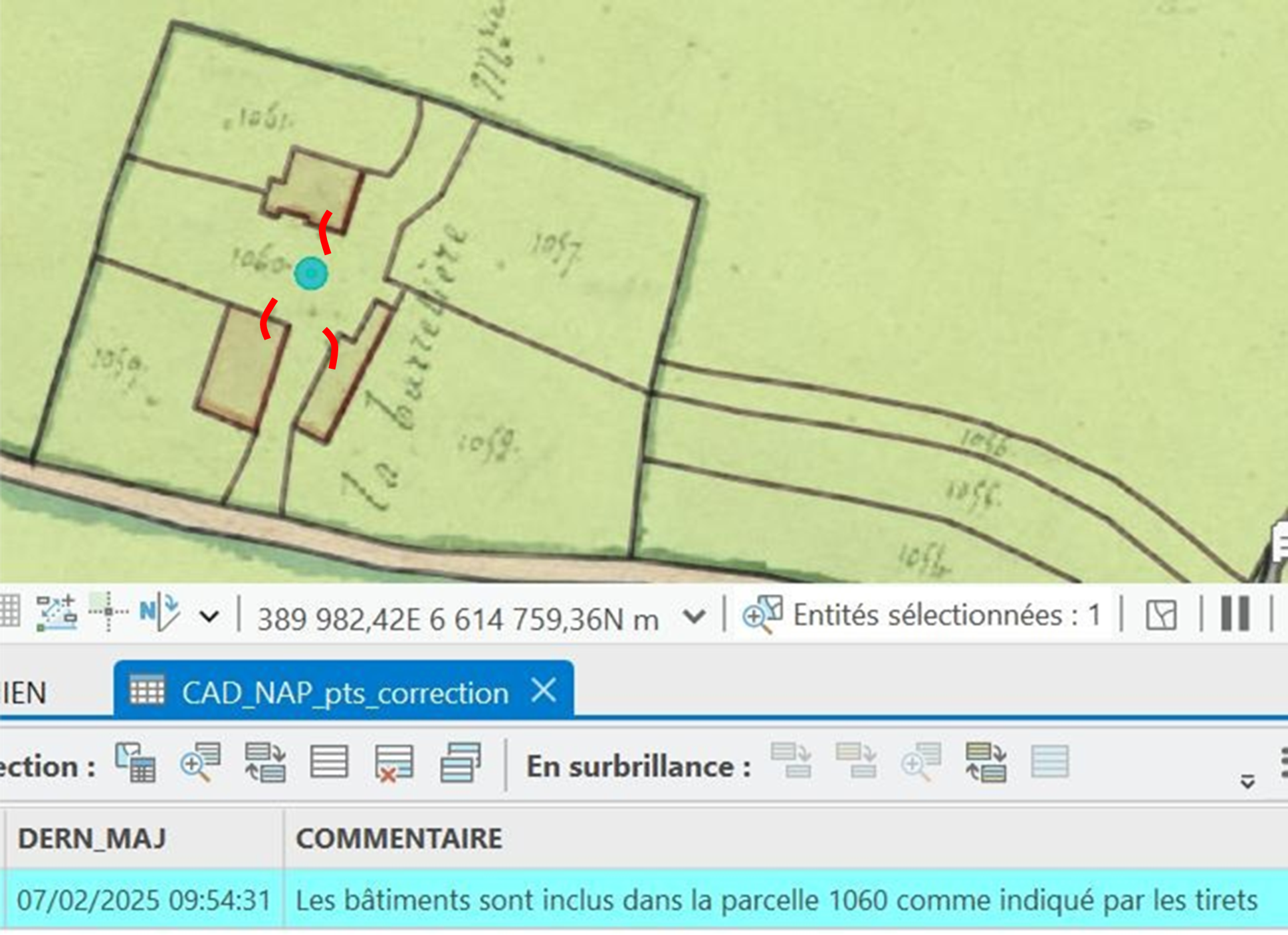This screenshot has height=935, width=1288.
Task: Pause map drawing with the pause button
Action: [x=1235, y=613]
